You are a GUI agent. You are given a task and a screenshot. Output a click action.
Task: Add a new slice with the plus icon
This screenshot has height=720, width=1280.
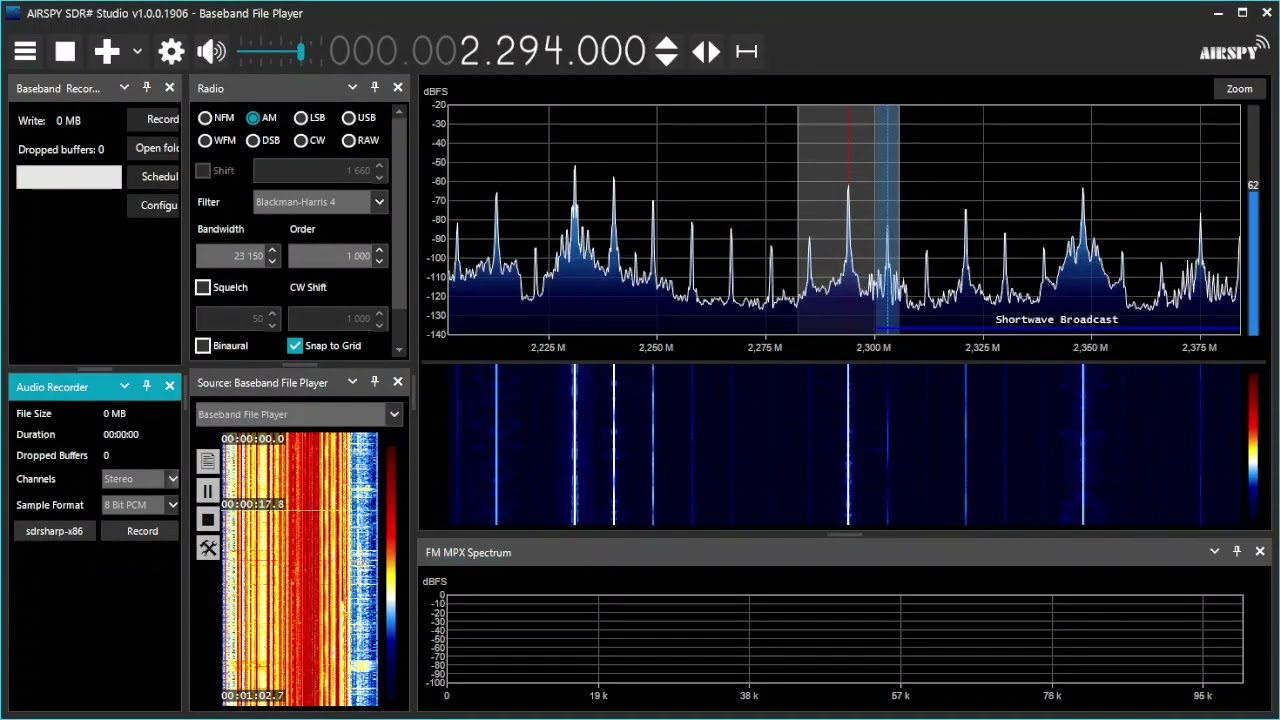(x=107, y=52)
